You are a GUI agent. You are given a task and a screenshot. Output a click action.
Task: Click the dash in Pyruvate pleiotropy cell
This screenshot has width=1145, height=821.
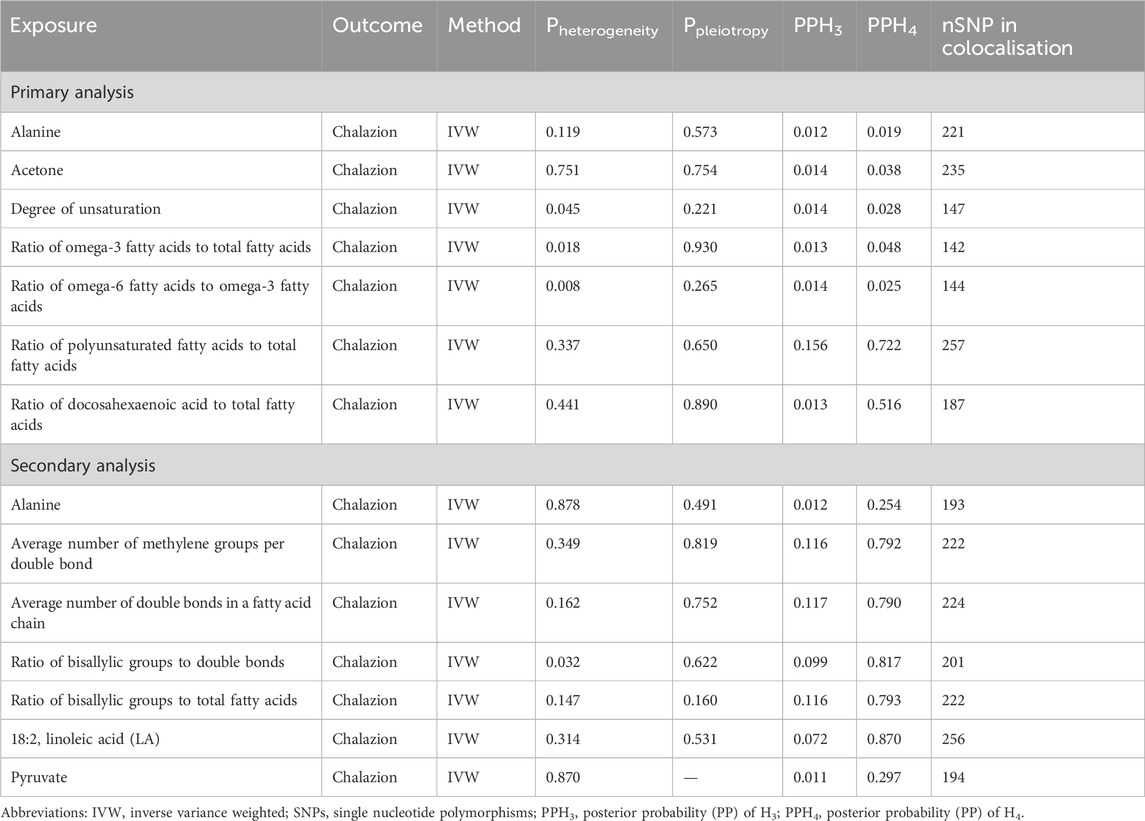[691, 778]
